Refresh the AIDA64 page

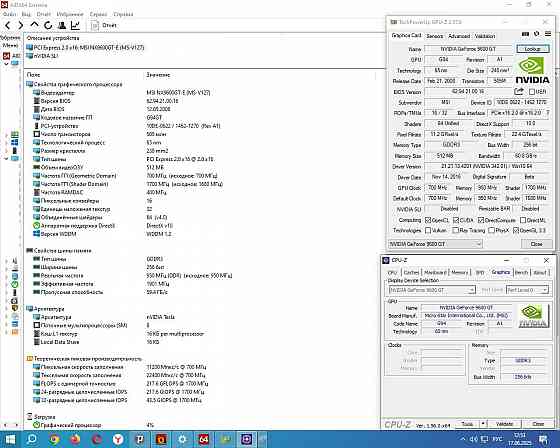pyautogui.click(x=48, y=25)
